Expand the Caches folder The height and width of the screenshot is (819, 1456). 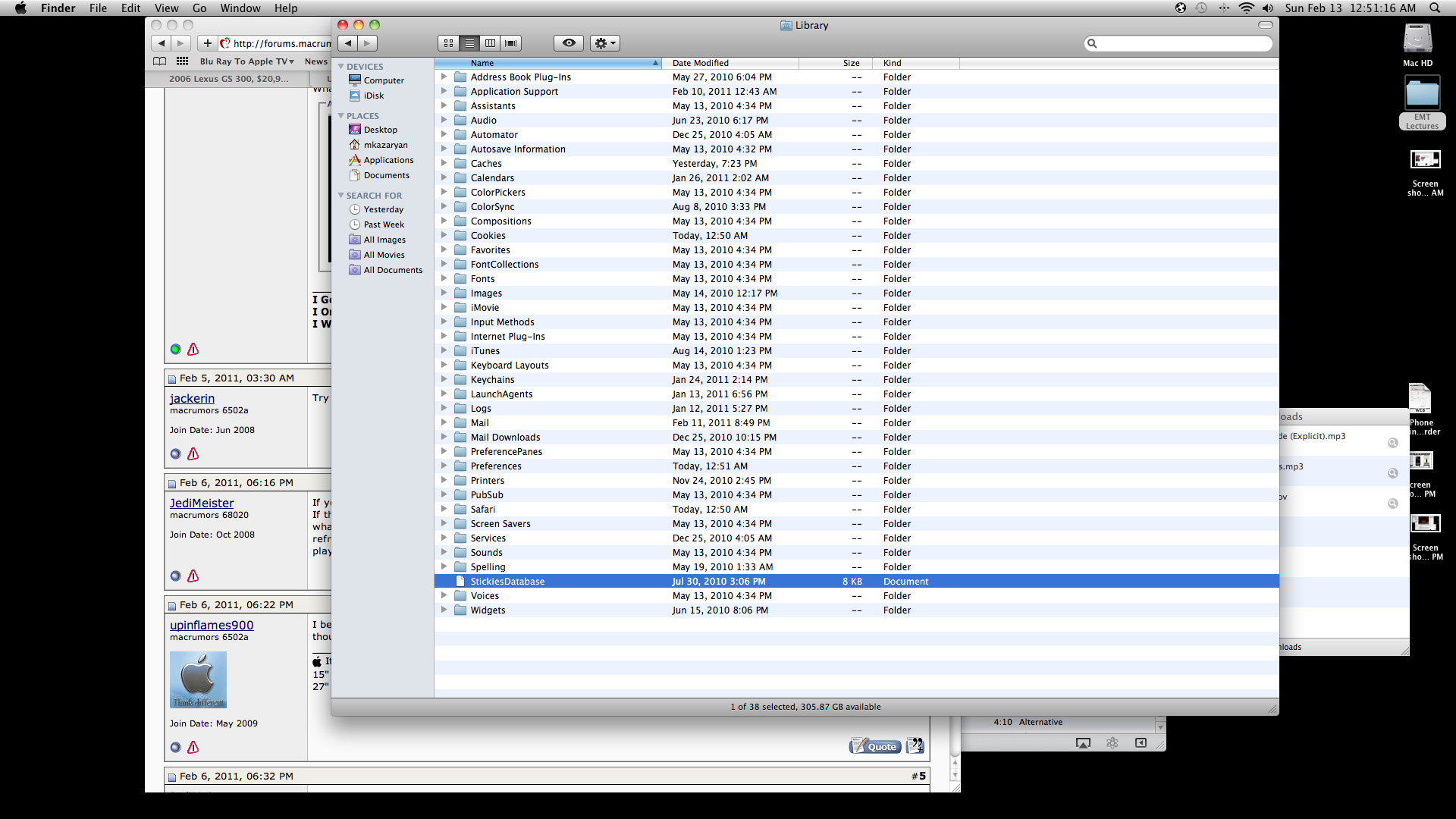444,163
